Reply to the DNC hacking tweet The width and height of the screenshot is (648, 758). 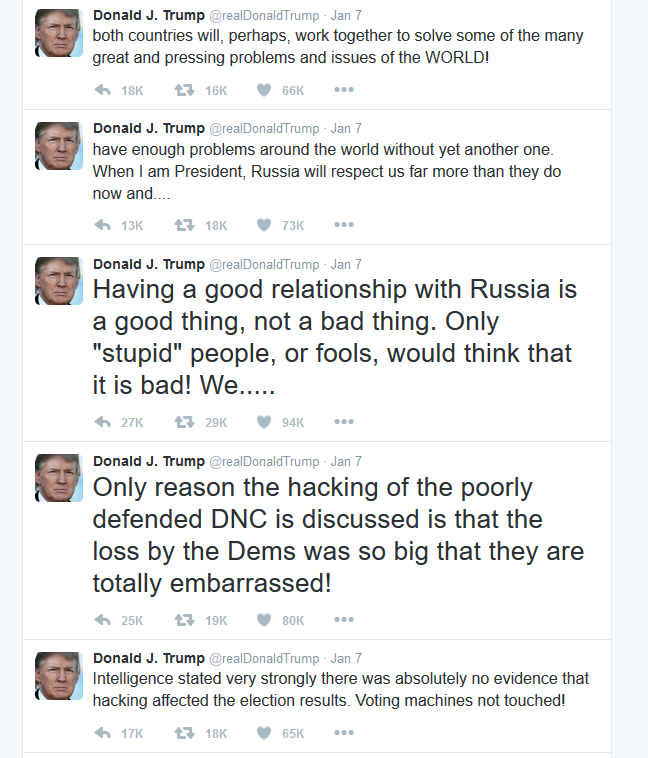coord(102,620)
